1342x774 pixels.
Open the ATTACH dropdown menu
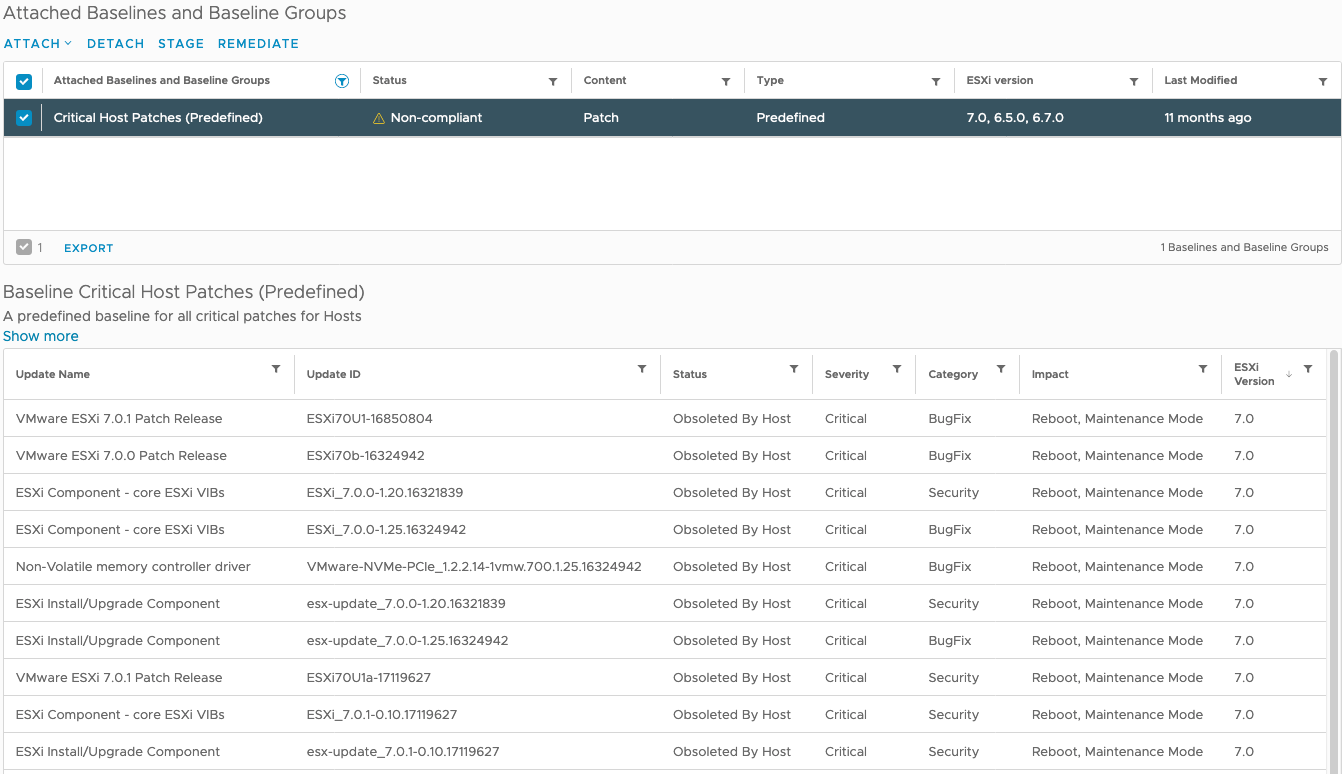coord(38,44)
